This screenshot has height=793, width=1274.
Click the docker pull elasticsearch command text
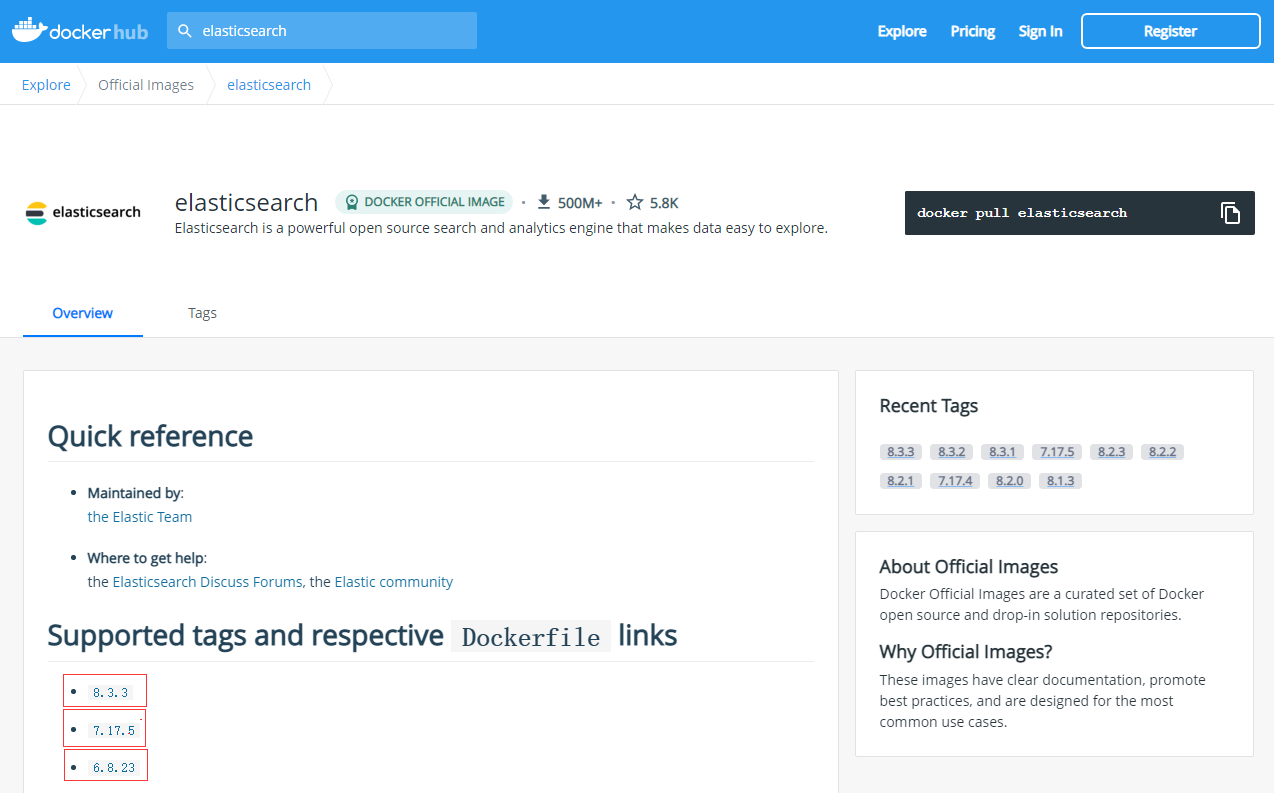click(x=1022, y=213)
